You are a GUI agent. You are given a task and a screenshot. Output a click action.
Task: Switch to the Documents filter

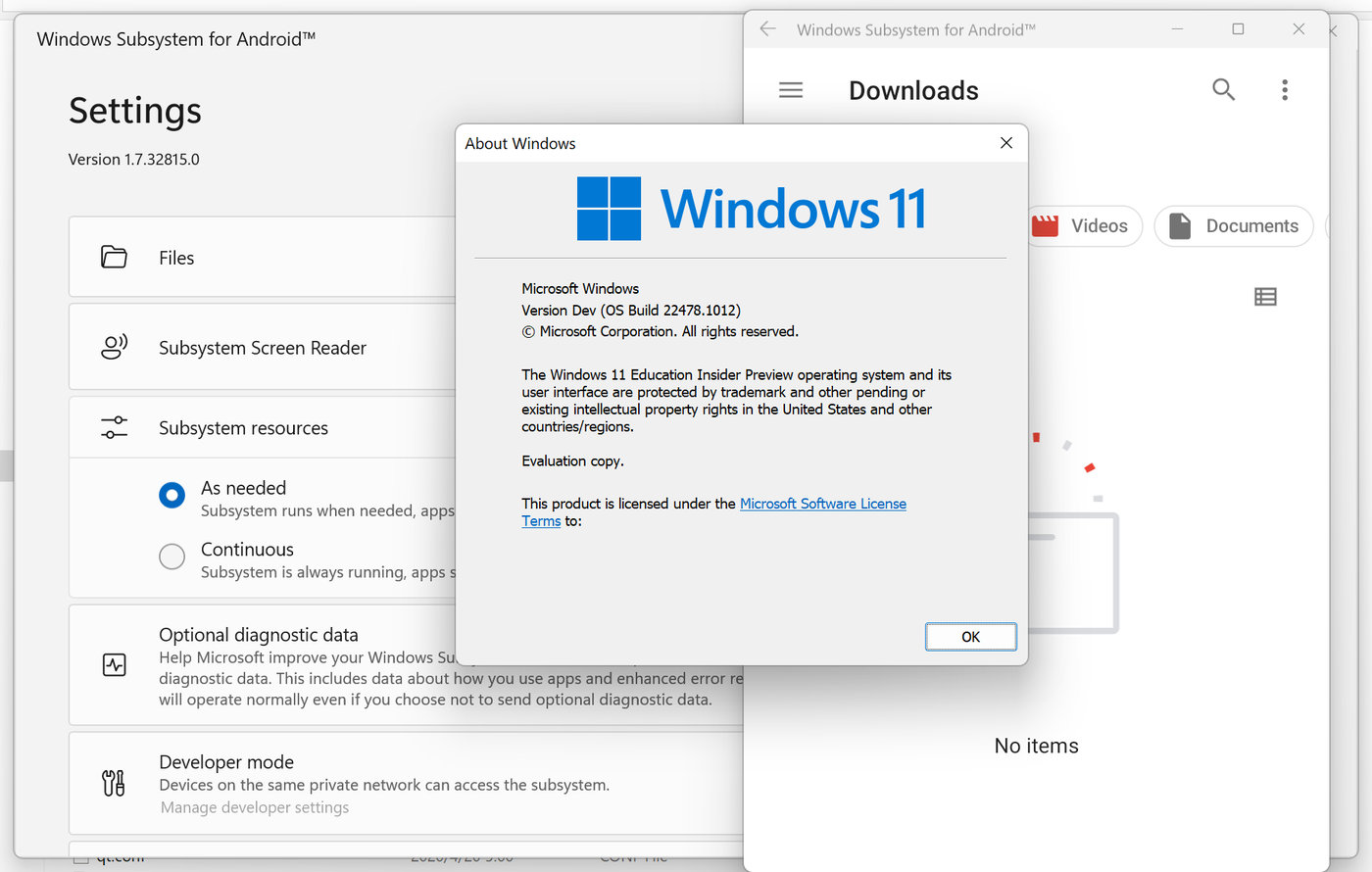[x=1234, y=225]
